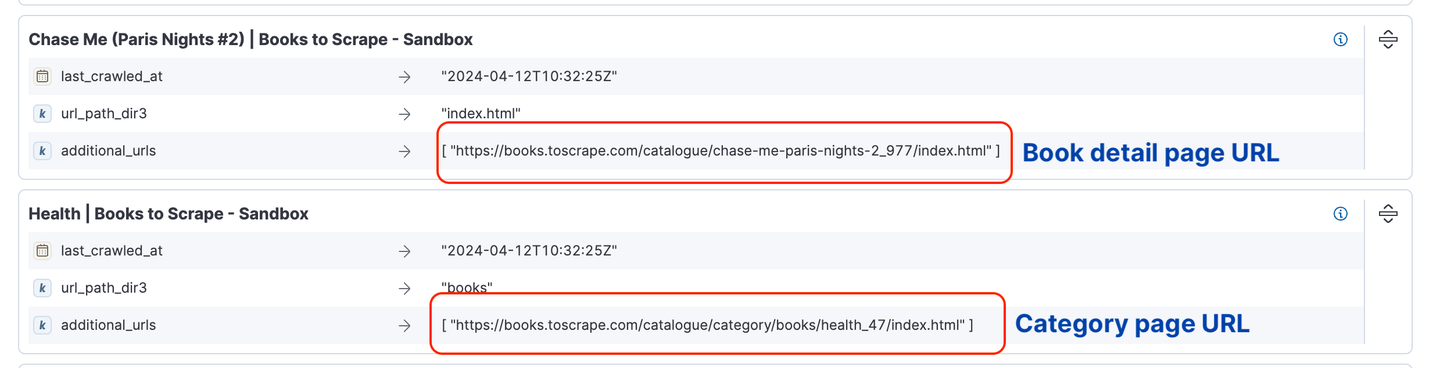This screenshot has height=368, width=1440.
Task: Click the info icon on Chase Me card
Action: pyautogui.click(x=1341, y=40)
